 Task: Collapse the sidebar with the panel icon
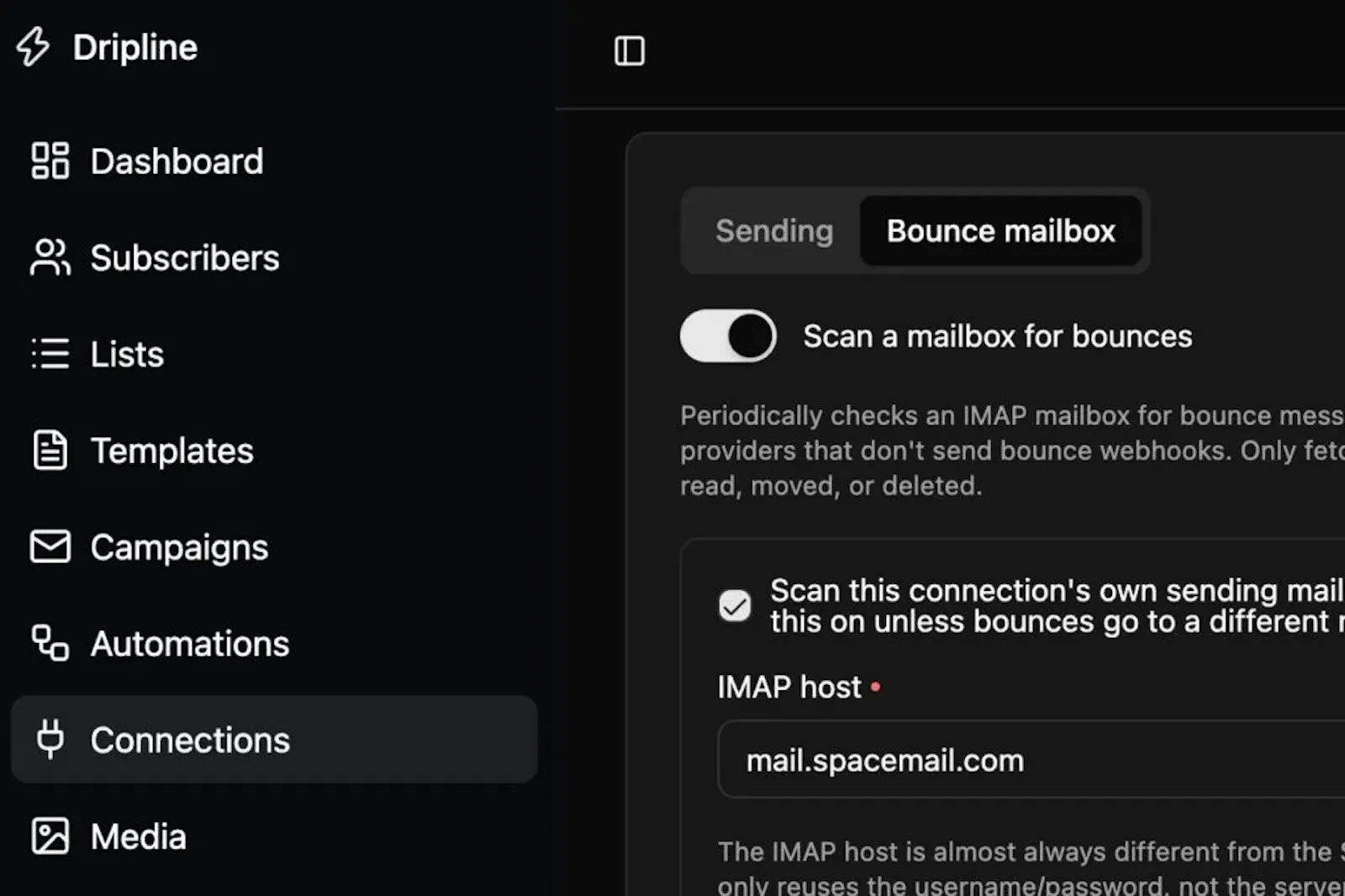coord(630,50)
